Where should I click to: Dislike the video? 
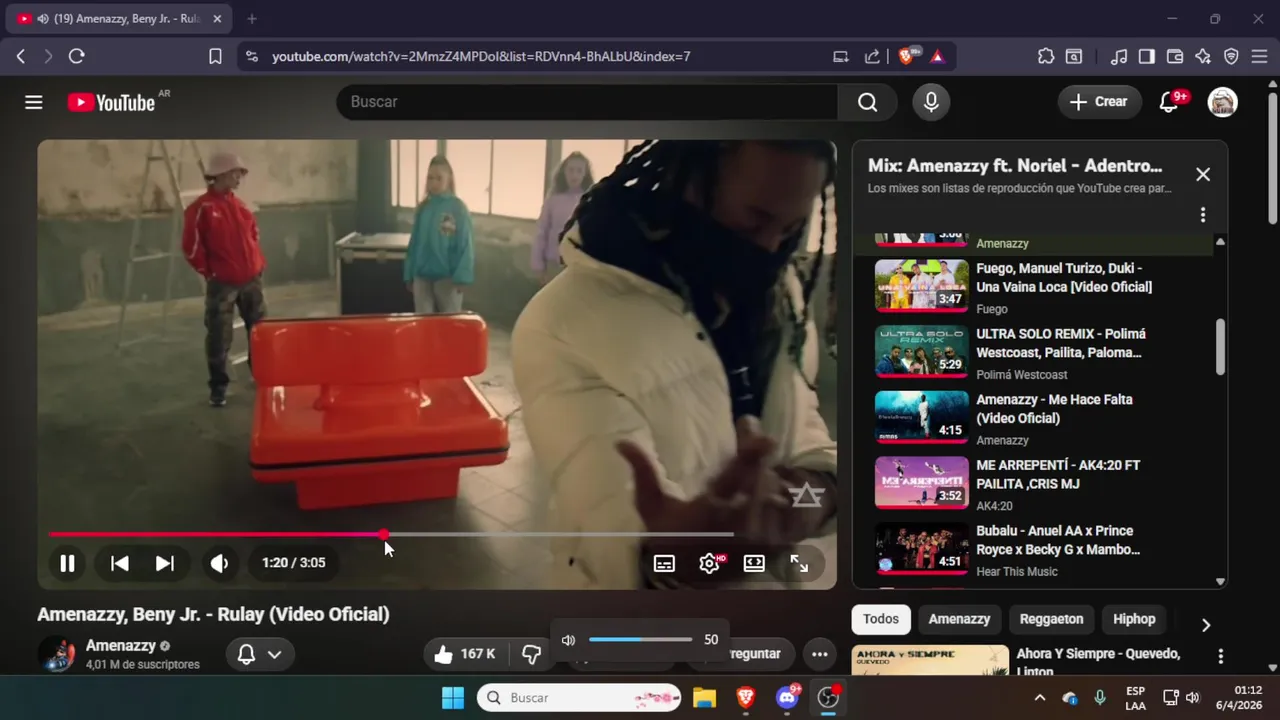tap(532, 654)
